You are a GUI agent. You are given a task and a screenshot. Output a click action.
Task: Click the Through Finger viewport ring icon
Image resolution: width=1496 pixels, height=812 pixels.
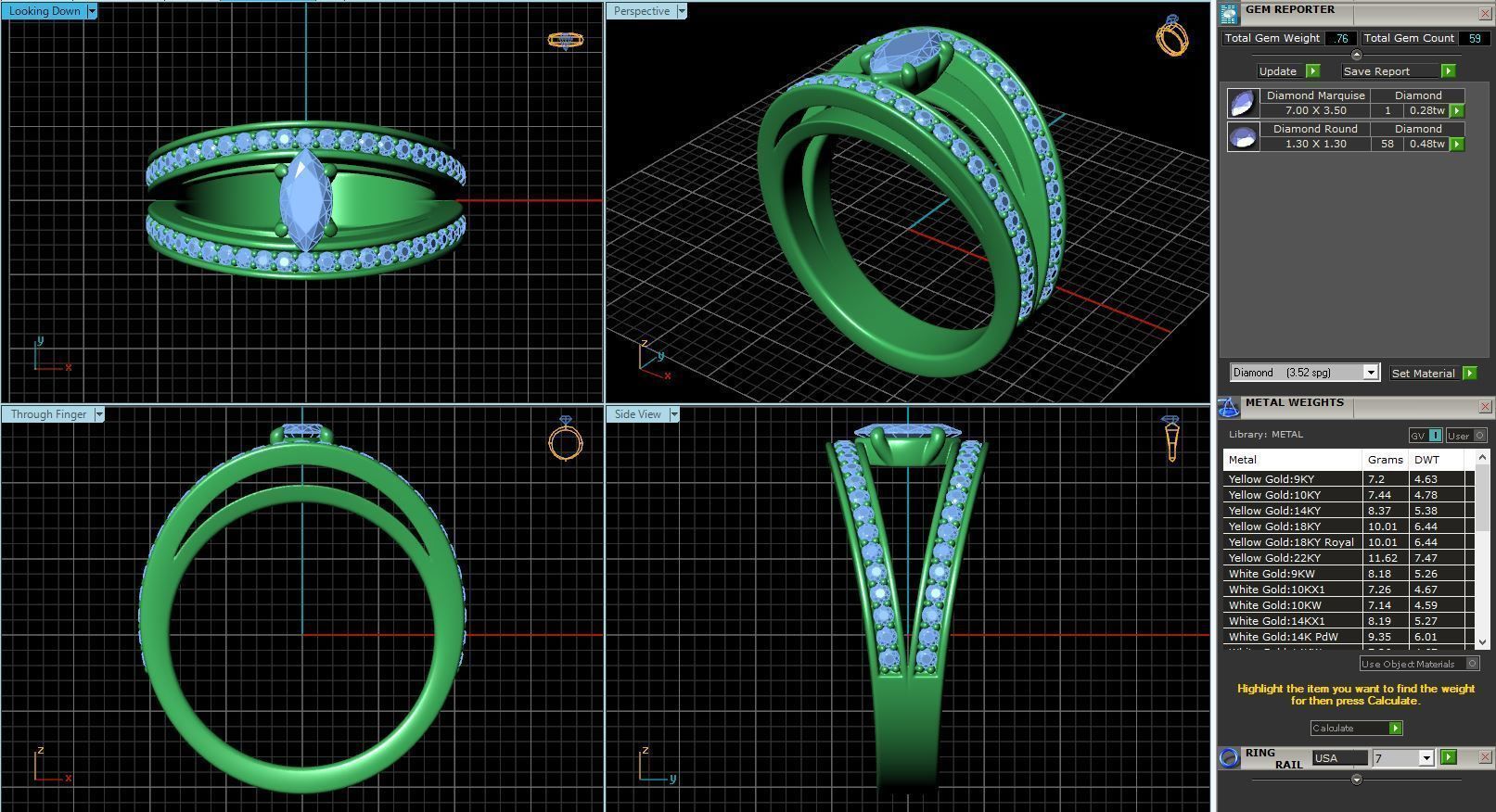(x=566, y=438)
